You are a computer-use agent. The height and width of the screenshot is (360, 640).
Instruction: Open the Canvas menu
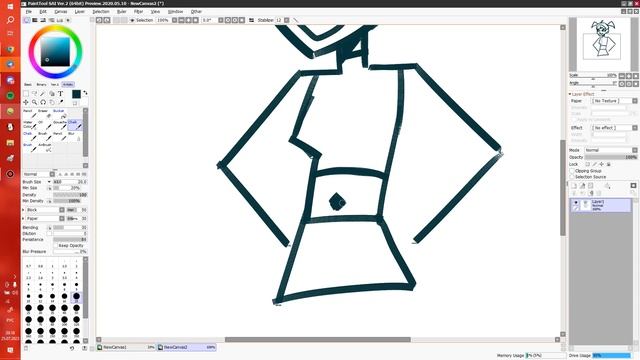[x=61, y=12]
